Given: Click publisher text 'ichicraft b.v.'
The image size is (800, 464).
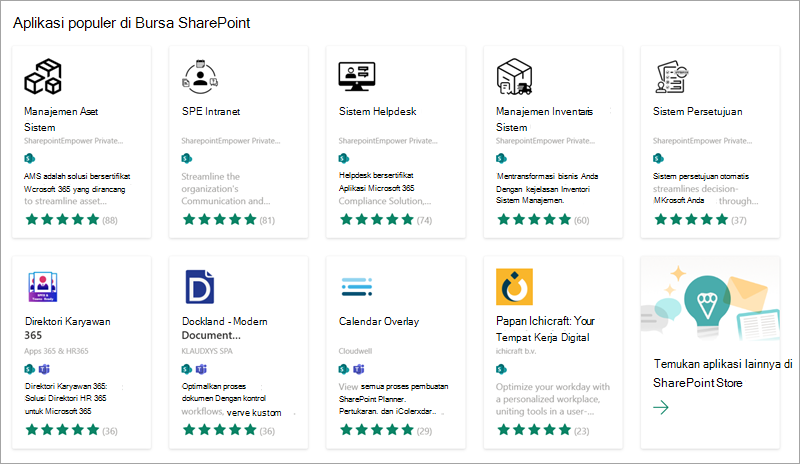Looking at the screenshot, I should point(516,351).
